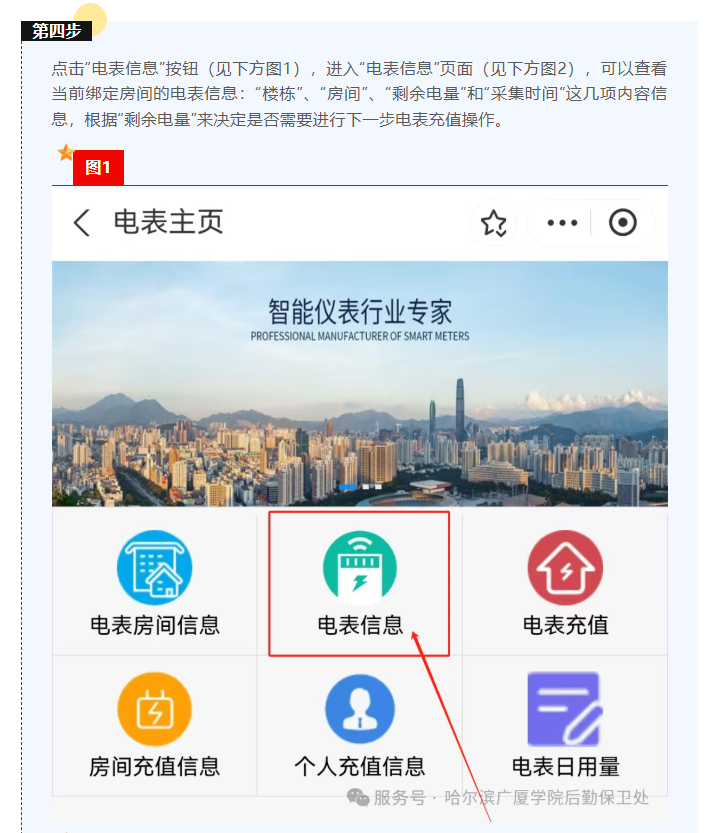
Task: Open the blue 个人充值信息 person icon
Action: 360,709
